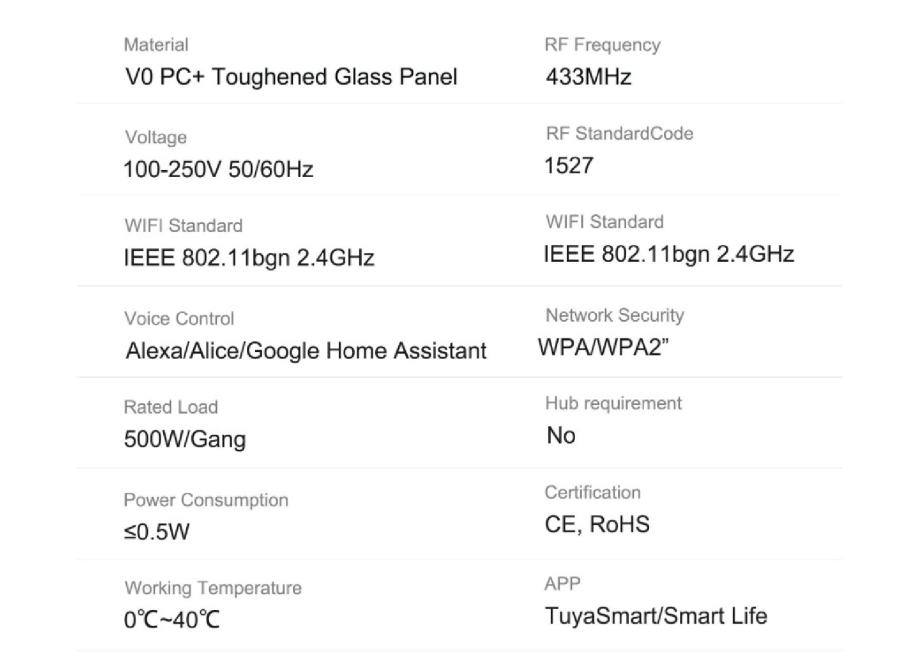This screenshot has width=919, height=672.
Task: Click the Power Consumption label
Action: [206, 499]
